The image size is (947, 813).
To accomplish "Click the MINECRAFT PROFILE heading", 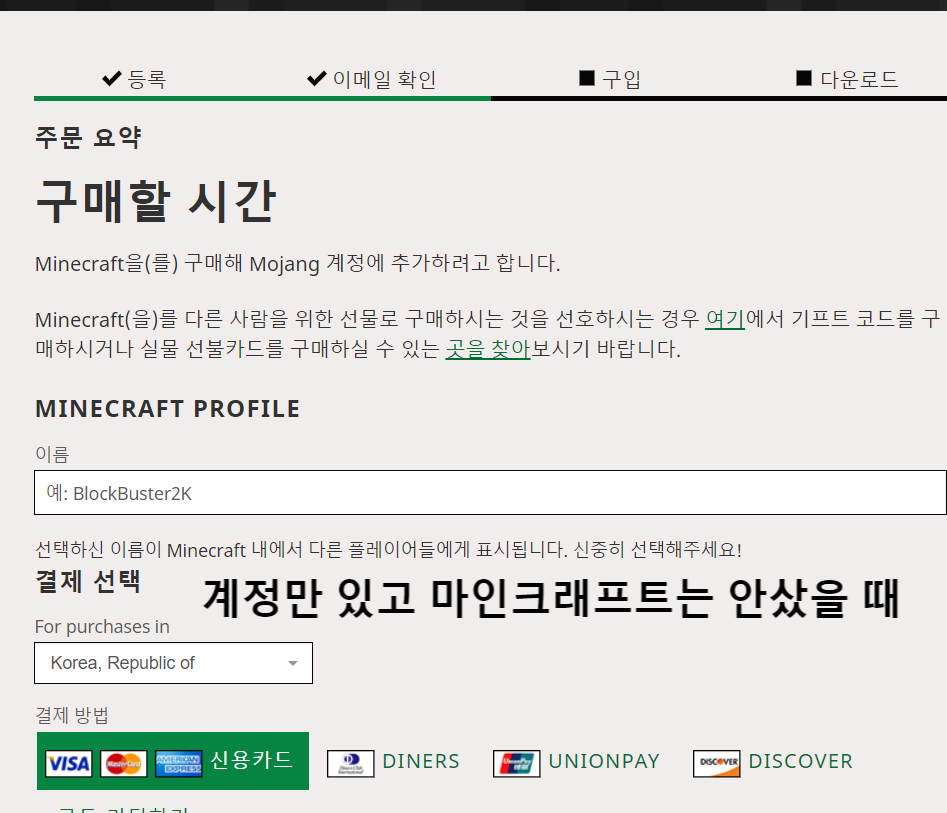I will pyautogui.click(x=168, y=409).
